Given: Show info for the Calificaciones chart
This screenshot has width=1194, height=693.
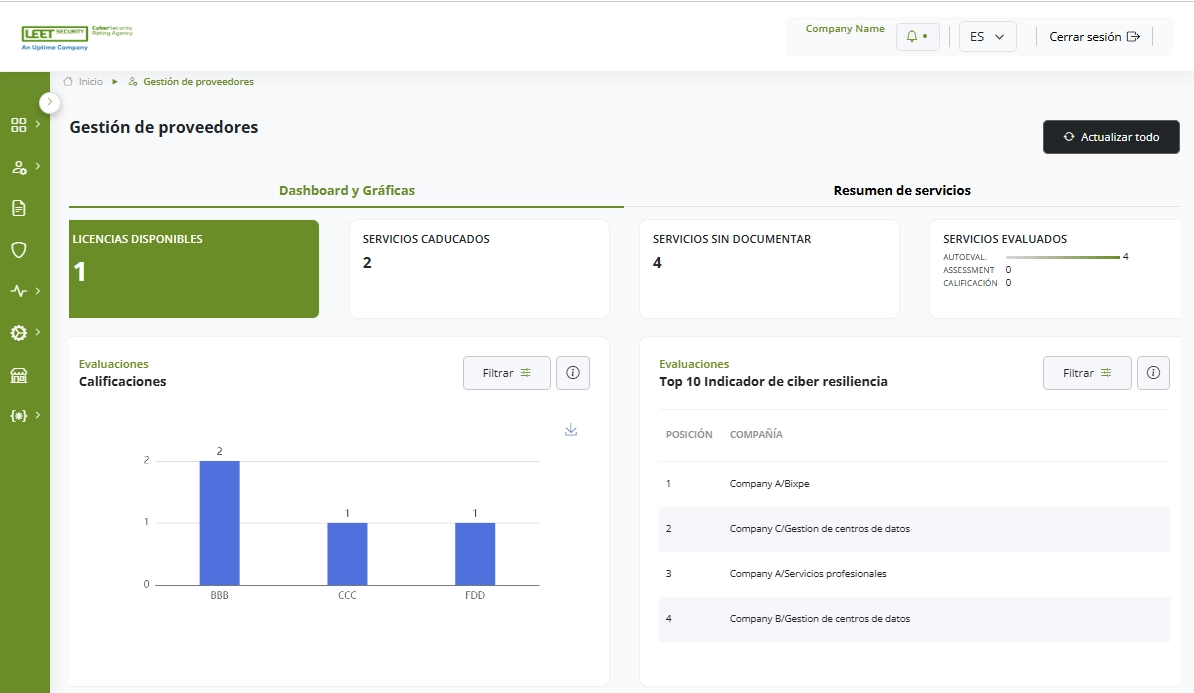Looking at the screenshot, I should (573, 373).
